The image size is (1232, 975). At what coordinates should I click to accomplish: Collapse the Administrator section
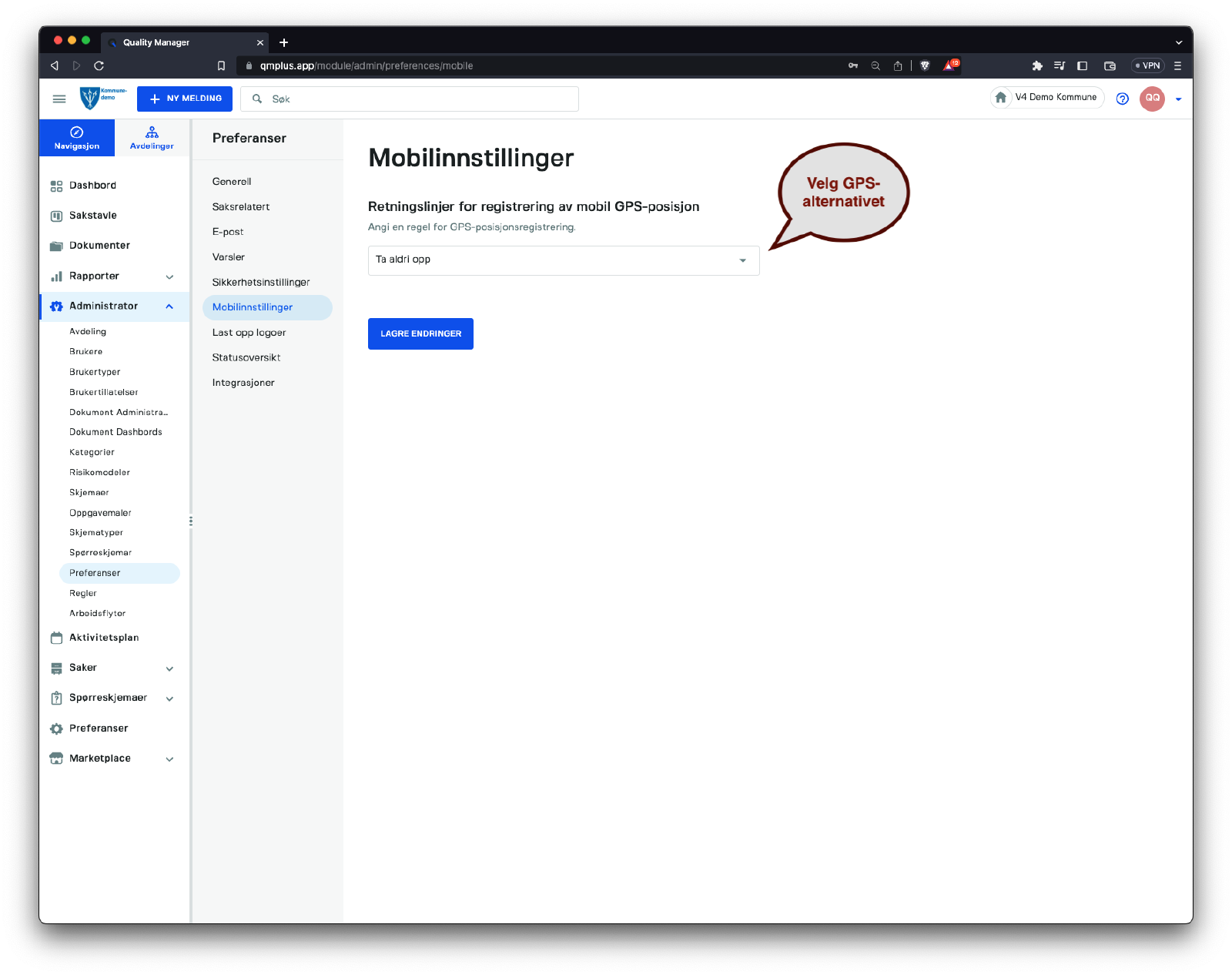coord(169,307)
